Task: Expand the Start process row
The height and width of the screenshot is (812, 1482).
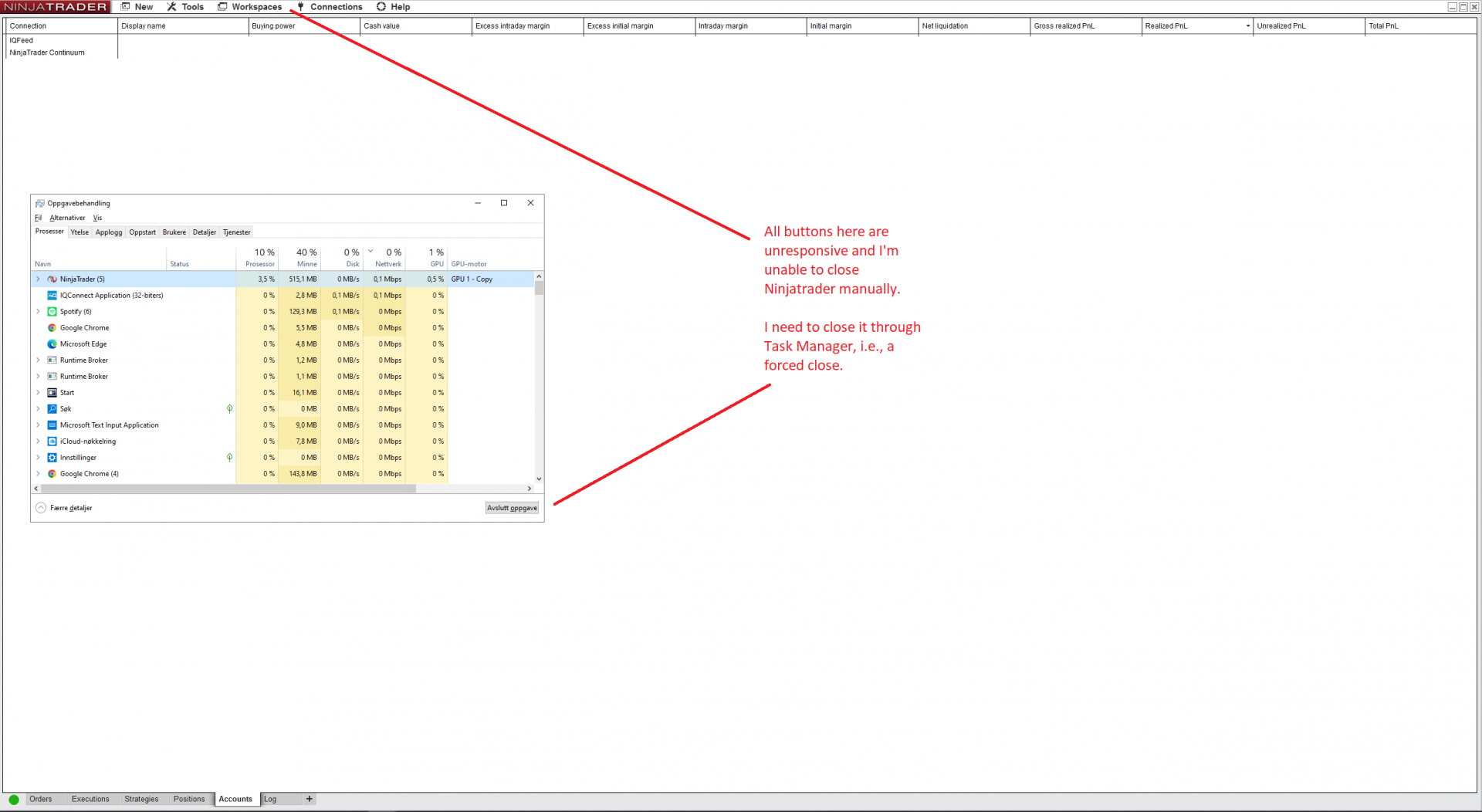Action: pos(38,393)
